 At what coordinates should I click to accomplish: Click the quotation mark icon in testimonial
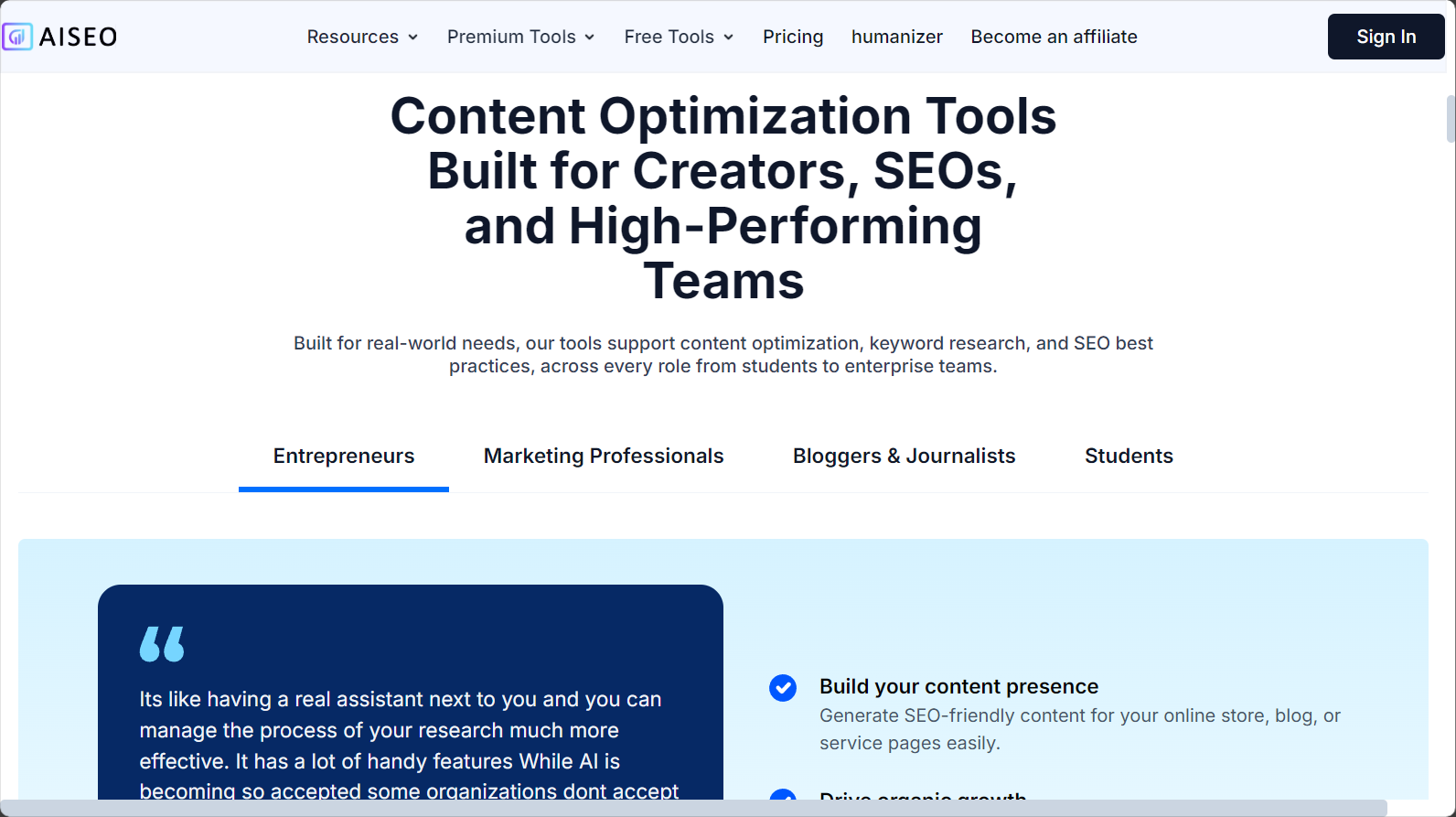pos(162,644)
